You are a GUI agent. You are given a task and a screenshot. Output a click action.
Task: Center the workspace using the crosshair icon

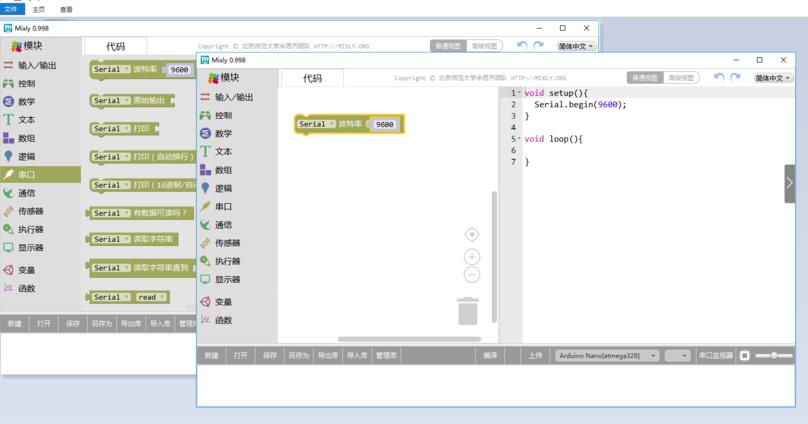point(472,234)
